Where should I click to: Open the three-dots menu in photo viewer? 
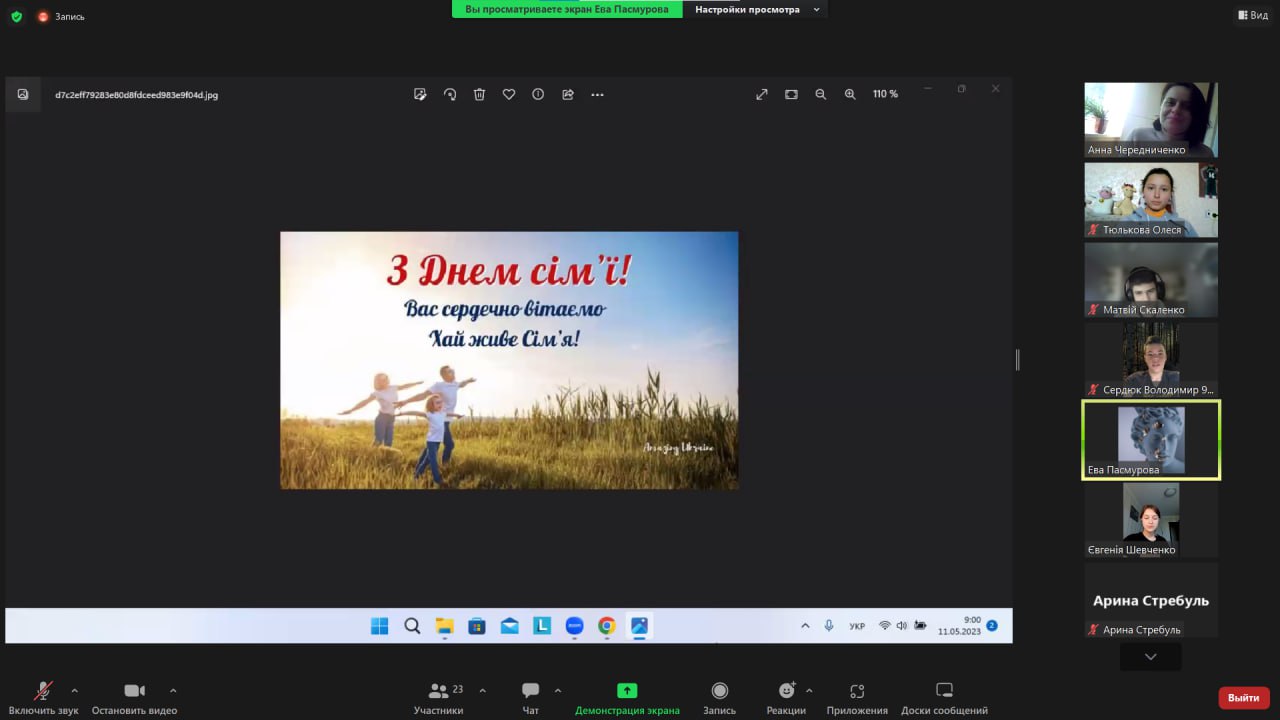pos(597,94)
